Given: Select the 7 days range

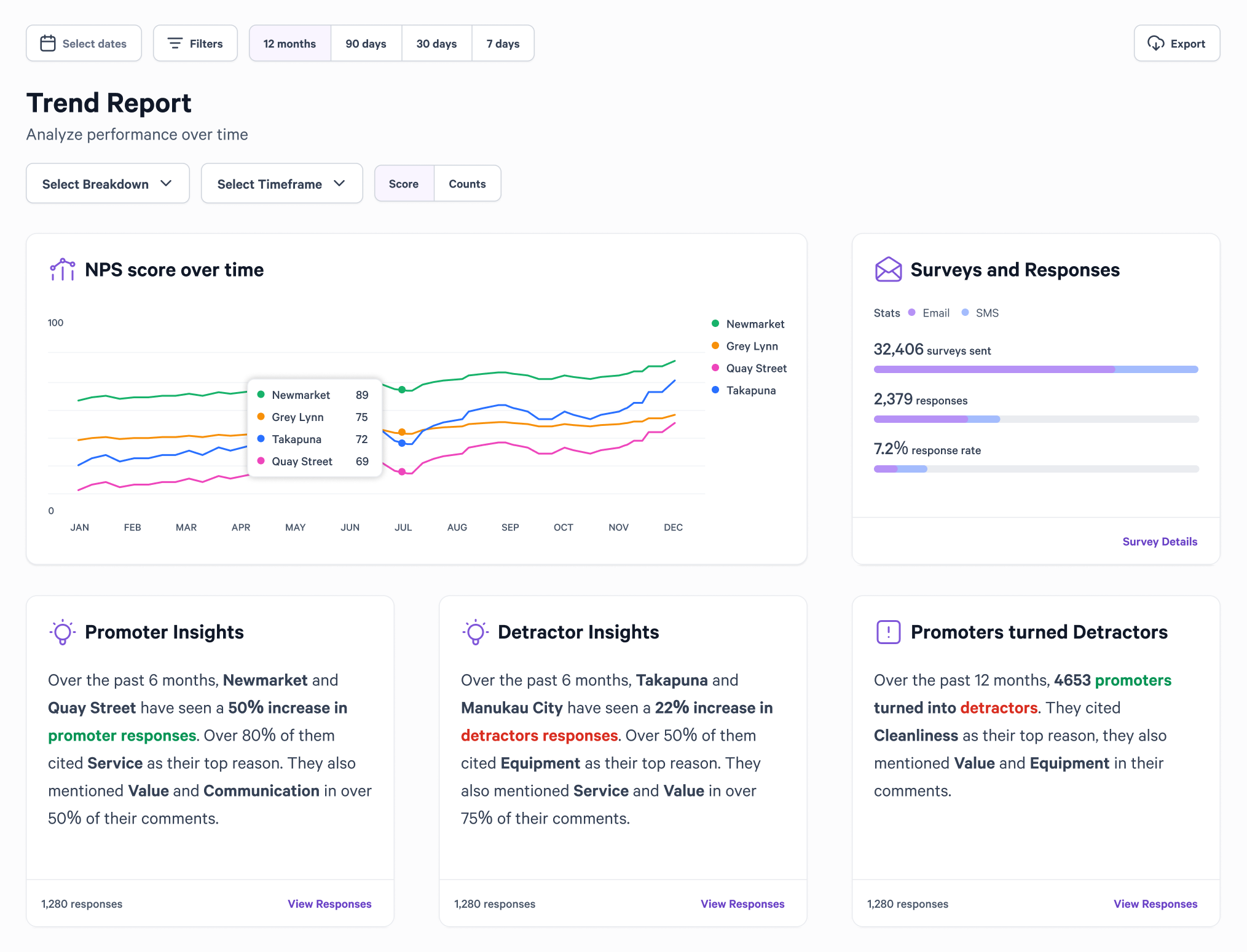Looking at the screenshot, I should [503, 43].
